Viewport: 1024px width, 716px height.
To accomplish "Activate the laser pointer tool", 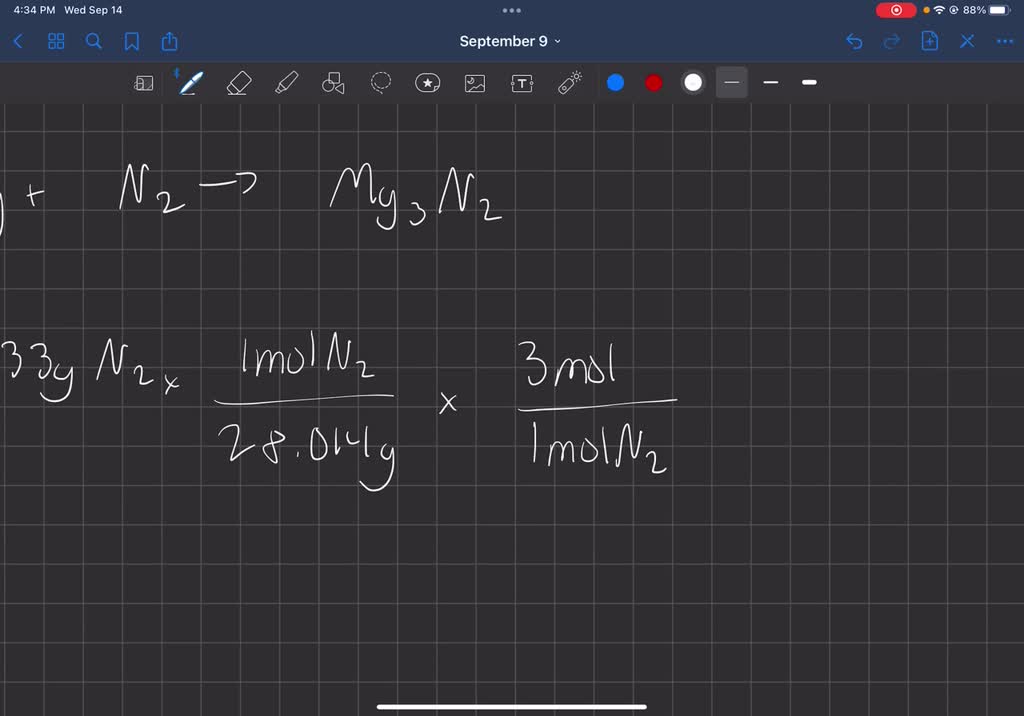I will tap(570, 83).
